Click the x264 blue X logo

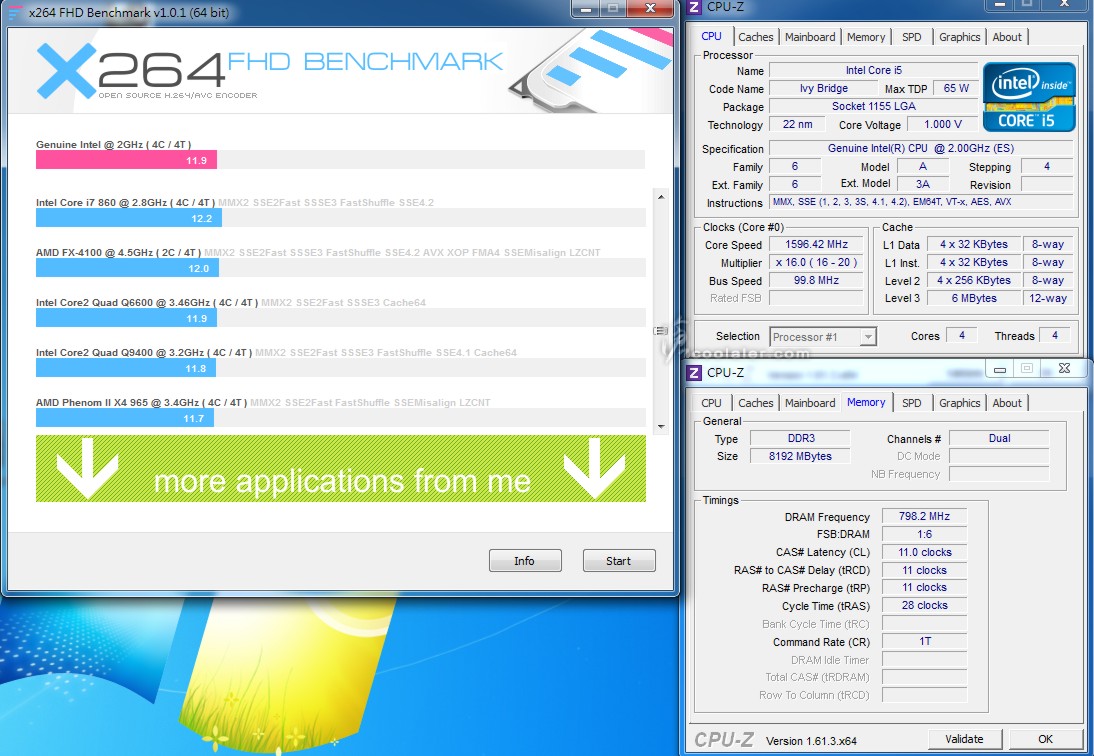[x=66, y=70]
